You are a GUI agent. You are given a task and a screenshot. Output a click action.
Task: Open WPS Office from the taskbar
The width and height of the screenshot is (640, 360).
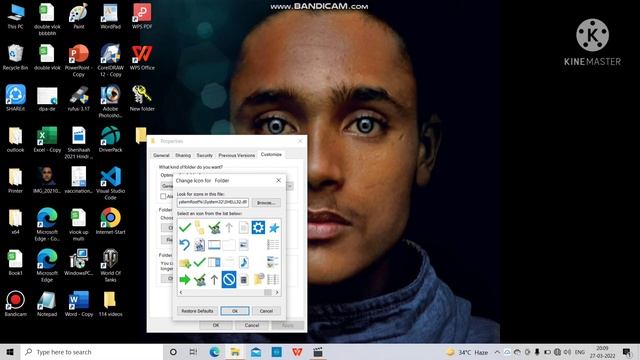tap(297, 352)
